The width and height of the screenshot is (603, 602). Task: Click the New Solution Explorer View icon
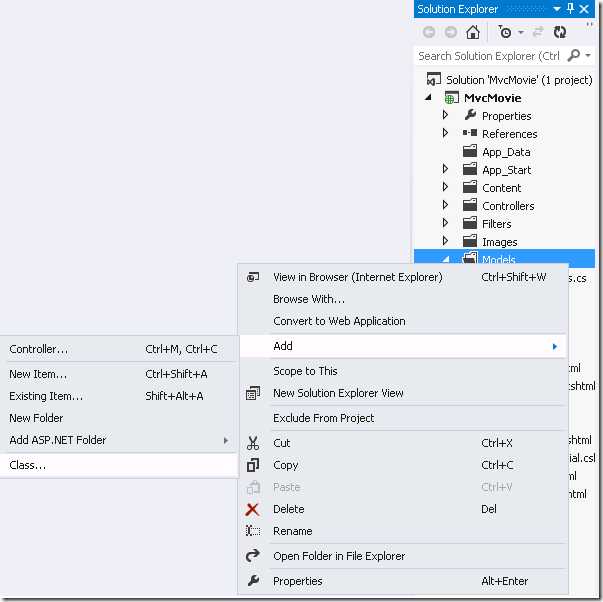point(253,393)
